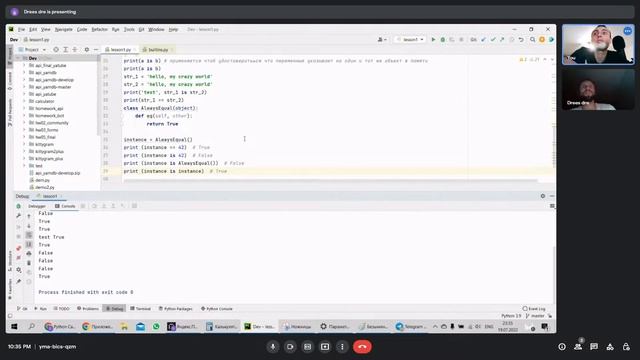Click the Rollback undo-arrow icon in toolbar

tap(521, 40)
